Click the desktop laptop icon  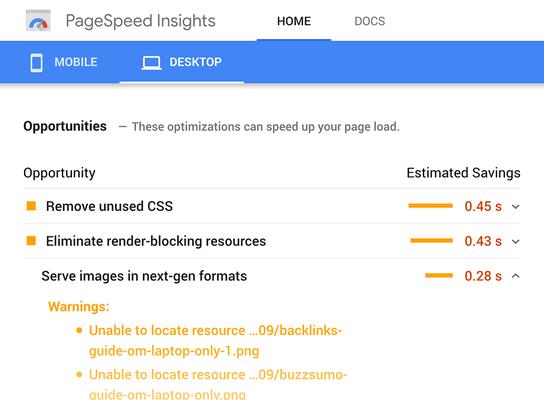151,63
